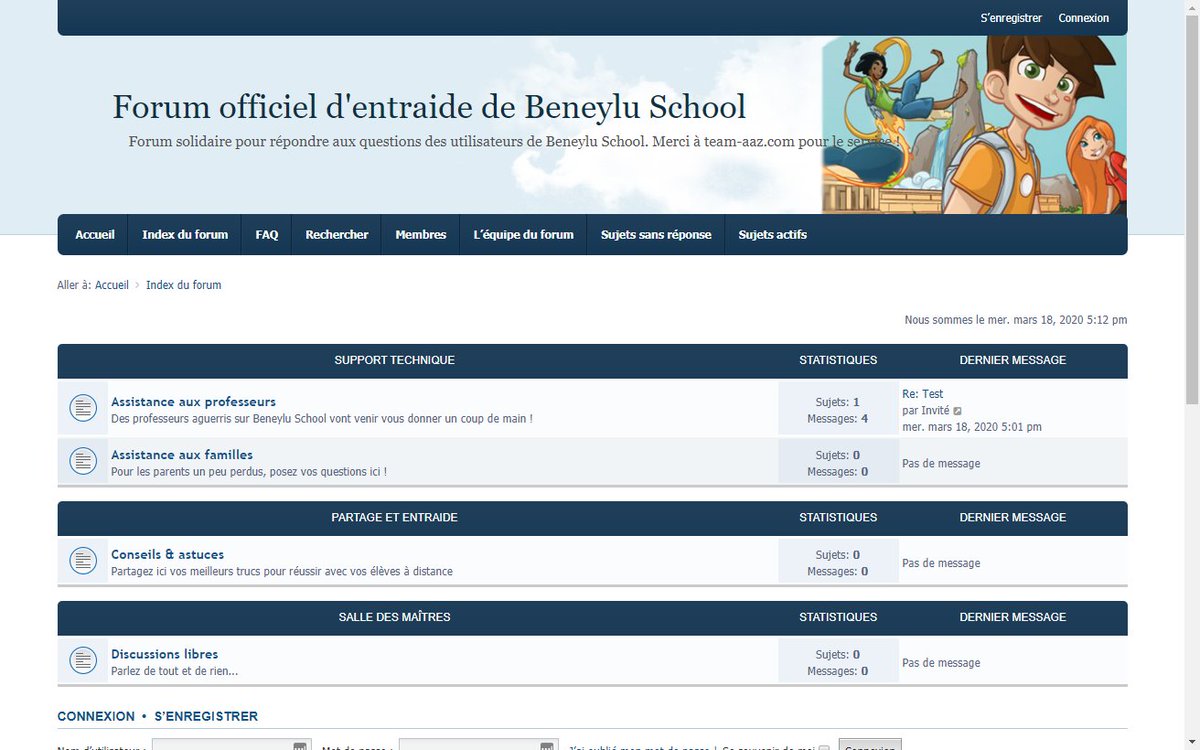
Task: Click DERNIER MESSAGE header in SALLE DES MAÎTRES section
Action: coord(1013,618)
